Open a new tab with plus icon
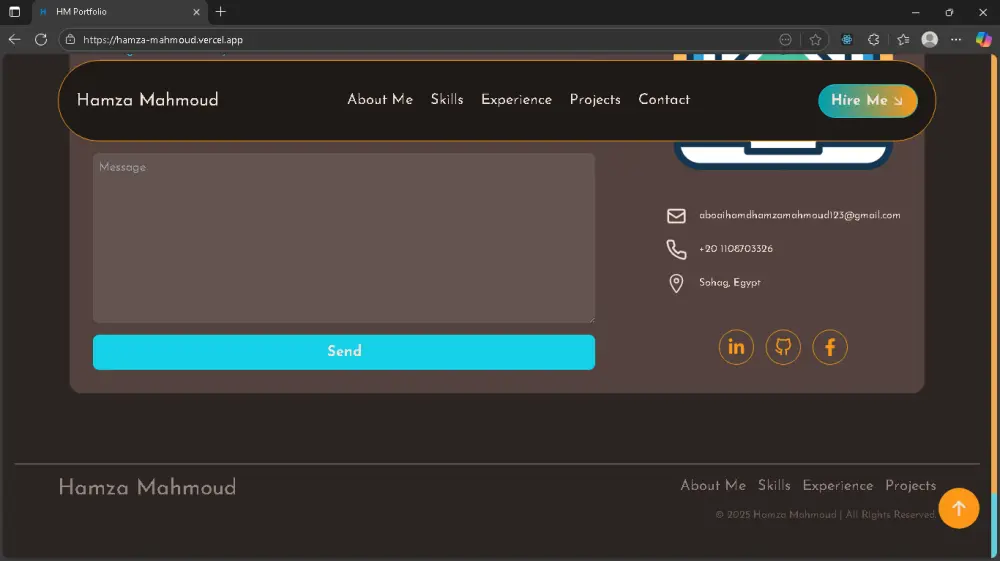 [221, 11]
